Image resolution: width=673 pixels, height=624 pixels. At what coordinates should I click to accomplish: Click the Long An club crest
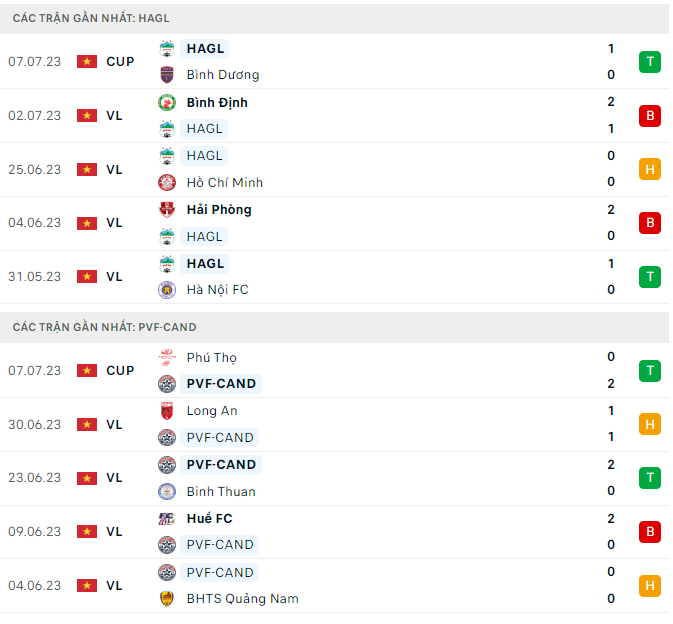167,411
